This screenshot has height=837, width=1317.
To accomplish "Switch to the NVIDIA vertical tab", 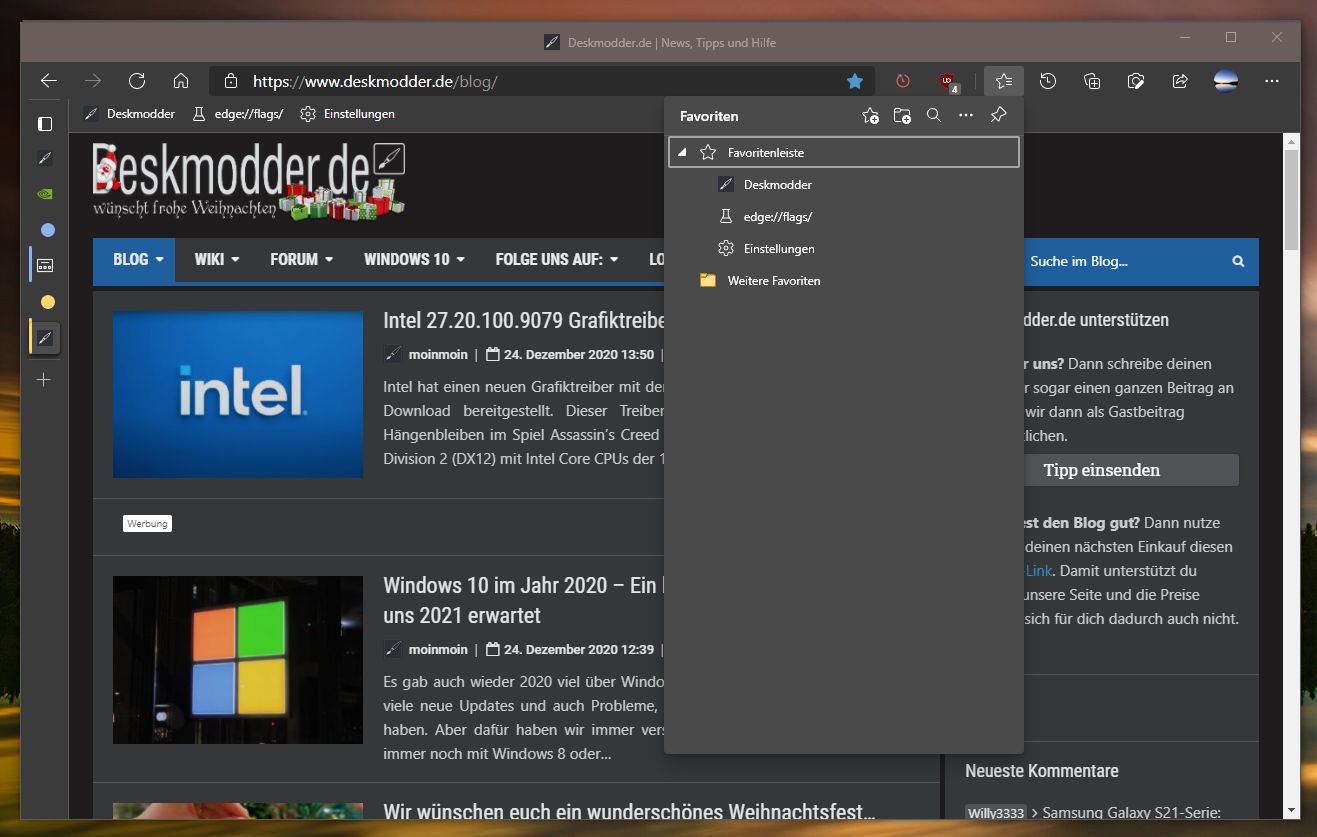I will coord(45,194).
